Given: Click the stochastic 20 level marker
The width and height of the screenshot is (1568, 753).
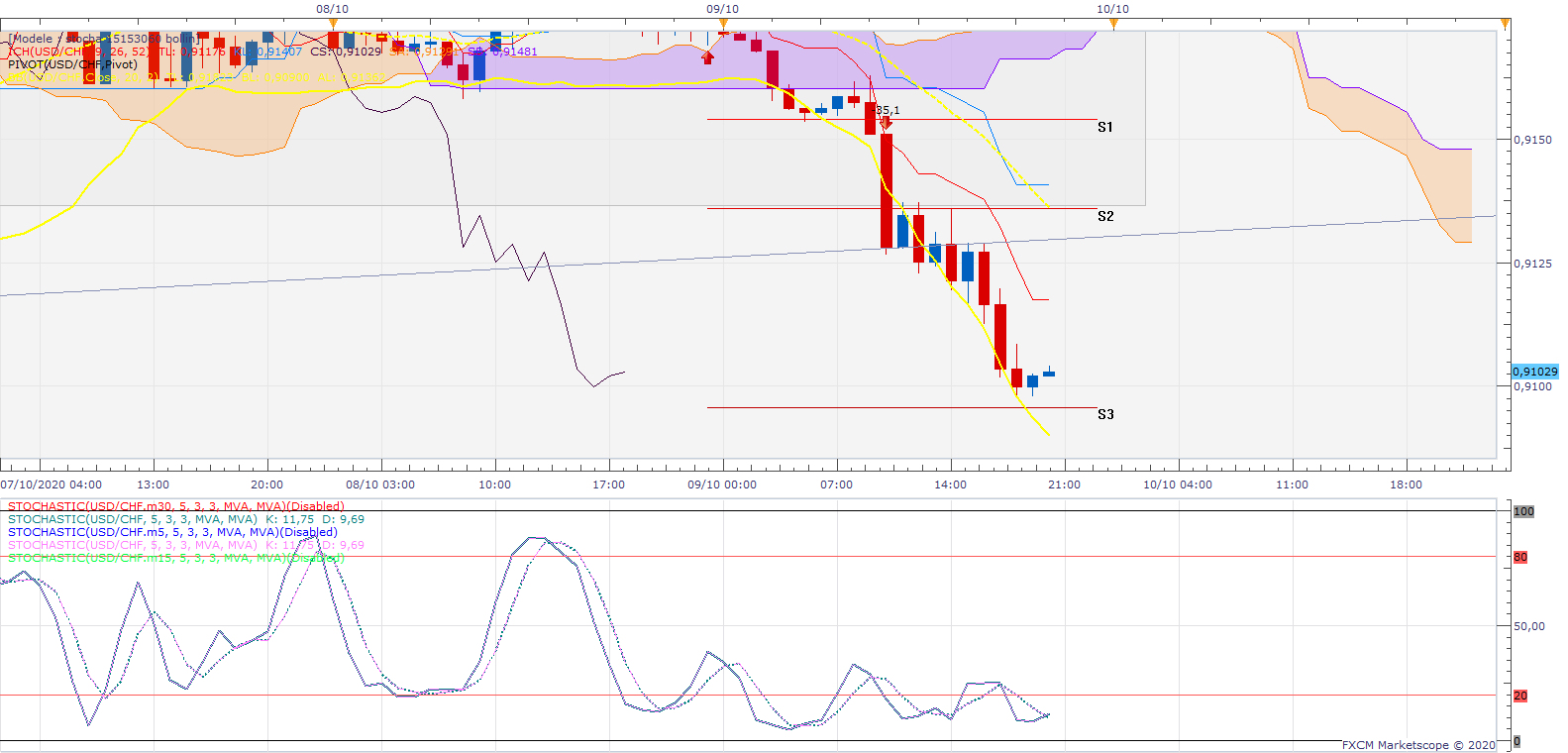Looking at the screenshot, I should [1520, 696].
